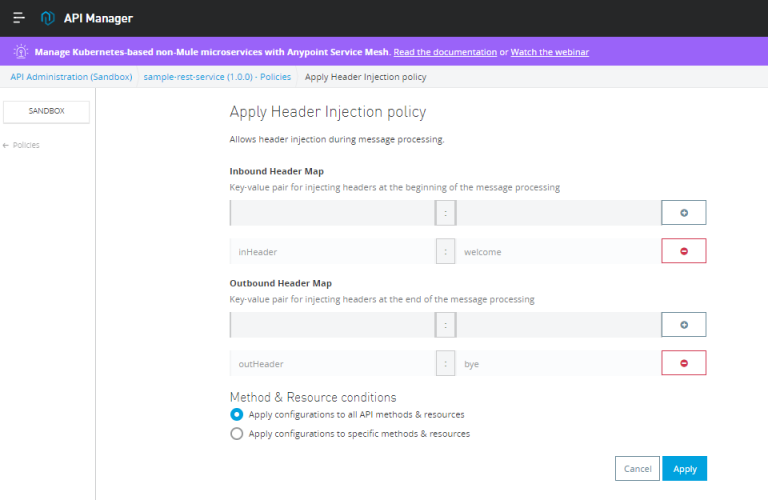Image resolution: width=768 pixels, height=500 pixels.
Task: Click the inHeader key field
Action: coord(332,251)
